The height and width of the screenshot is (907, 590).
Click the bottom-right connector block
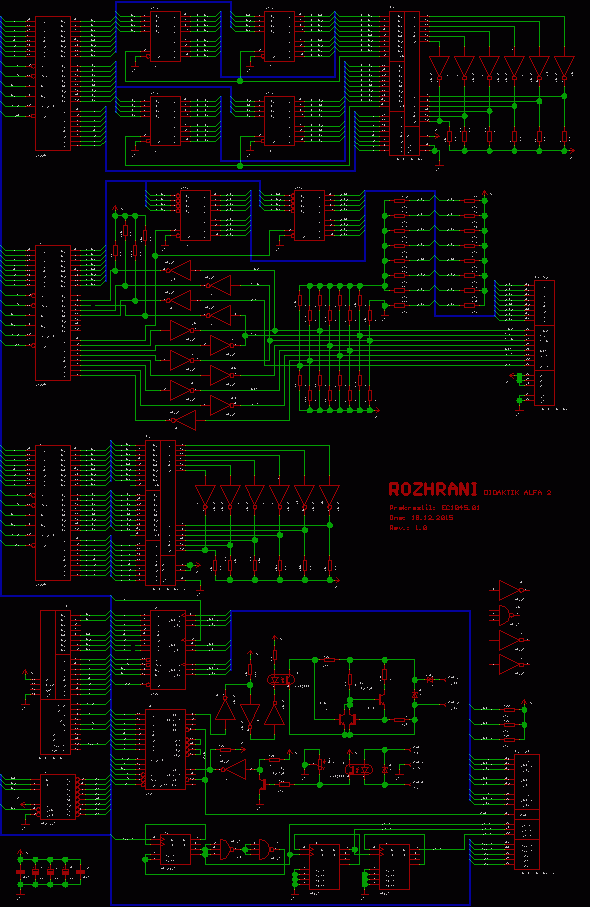[x=527, y=812]
